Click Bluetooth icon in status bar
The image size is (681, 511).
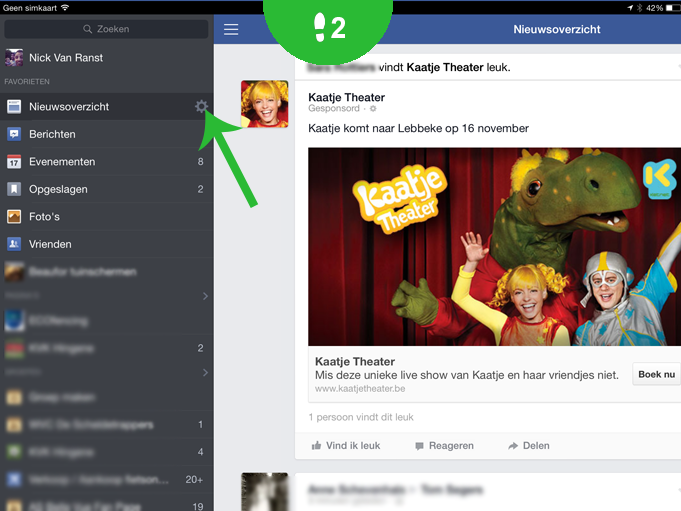(x=639, y=7)
